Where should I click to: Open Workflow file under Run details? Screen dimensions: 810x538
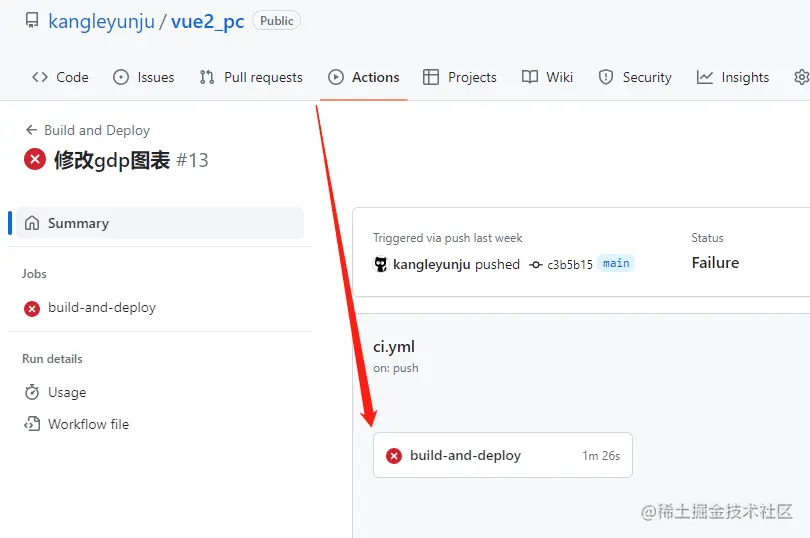point(88,424)
